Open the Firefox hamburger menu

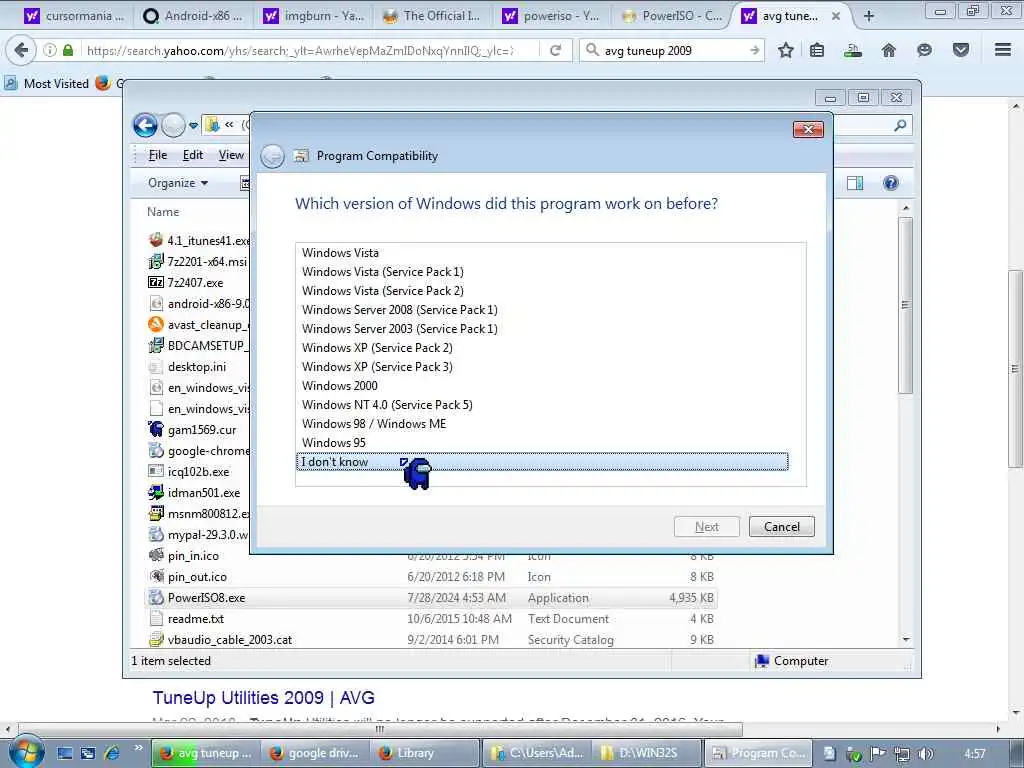click(x=1003, y=50)
